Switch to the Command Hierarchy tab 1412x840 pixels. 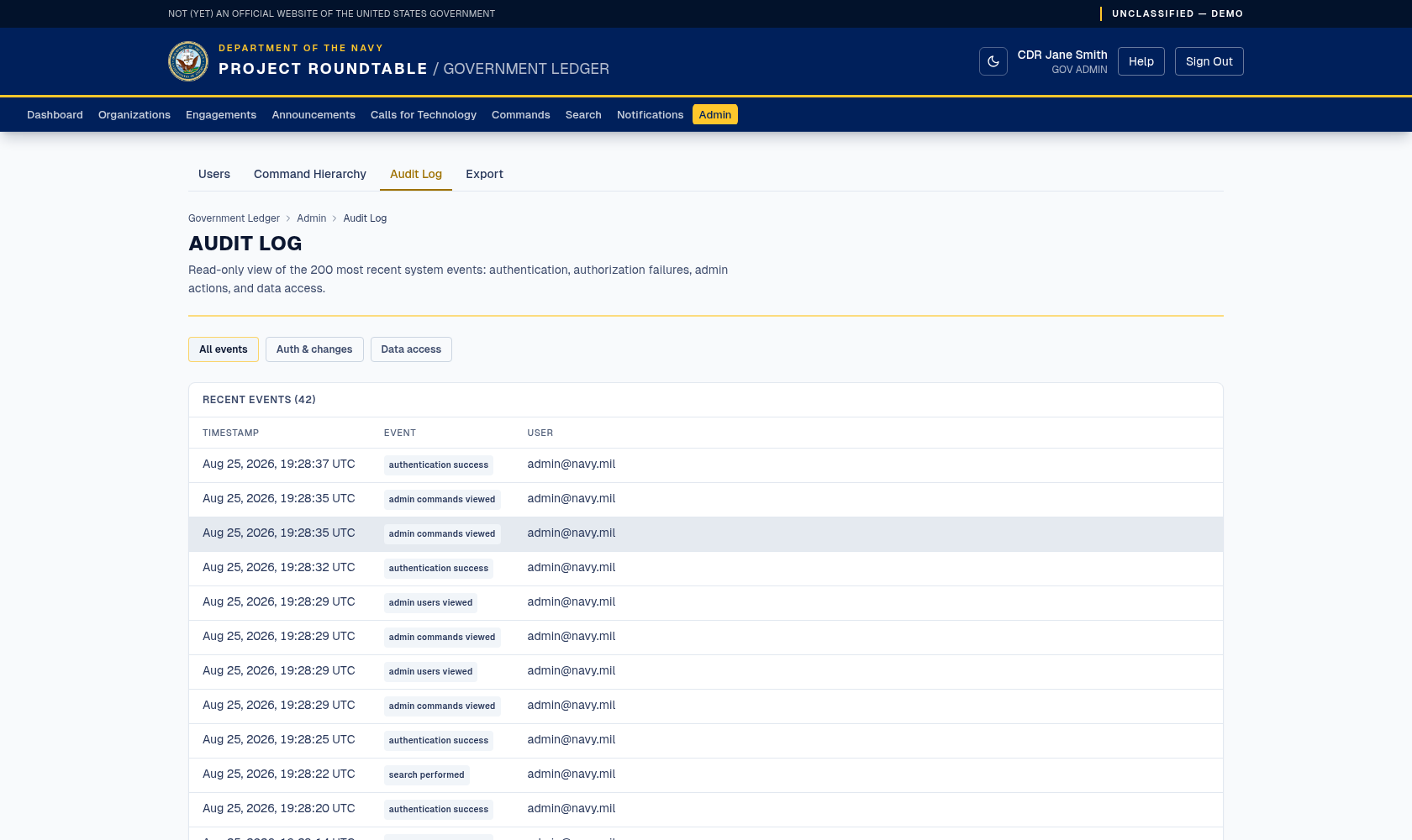coord(310,174)
